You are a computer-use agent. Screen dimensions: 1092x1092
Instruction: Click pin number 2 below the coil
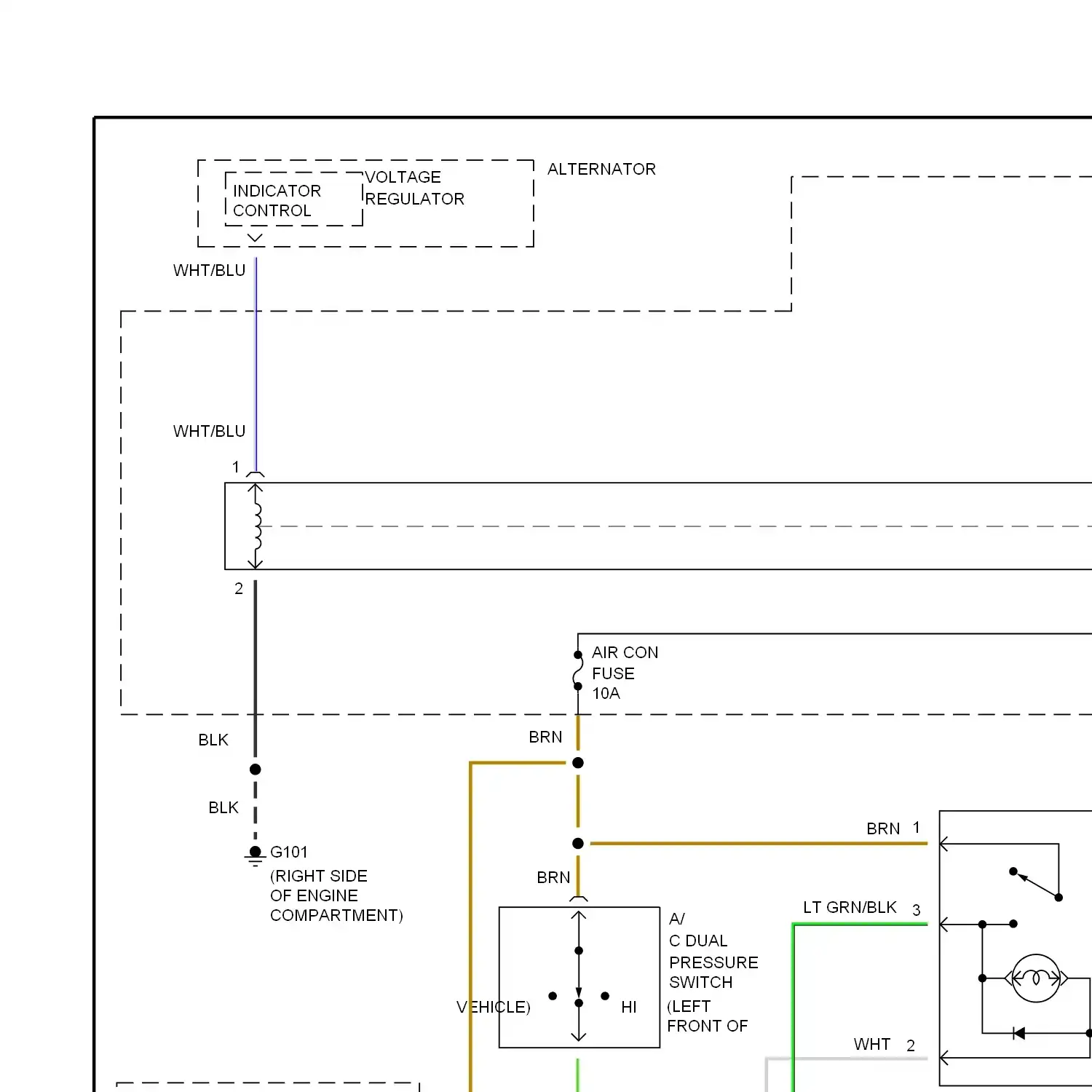tap(238, 588)
